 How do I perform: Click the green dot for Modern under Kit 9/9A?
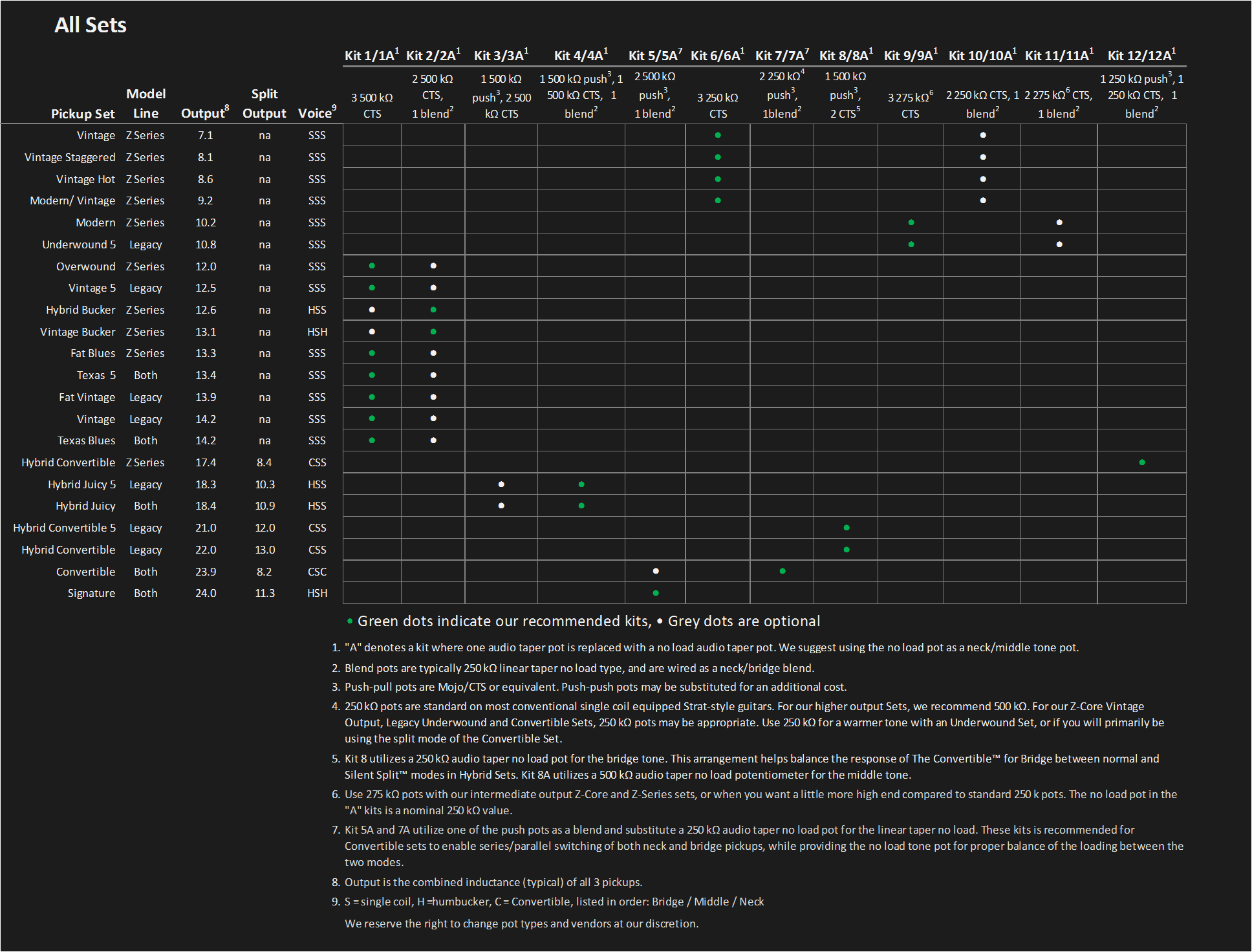(911, 222)
